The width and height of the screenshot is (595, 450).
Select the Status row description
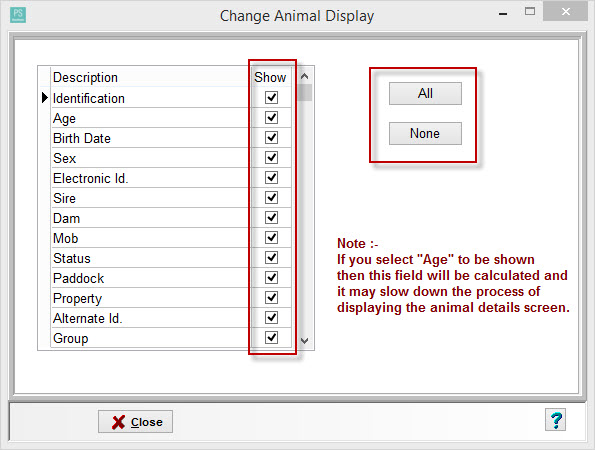point(72,258)
